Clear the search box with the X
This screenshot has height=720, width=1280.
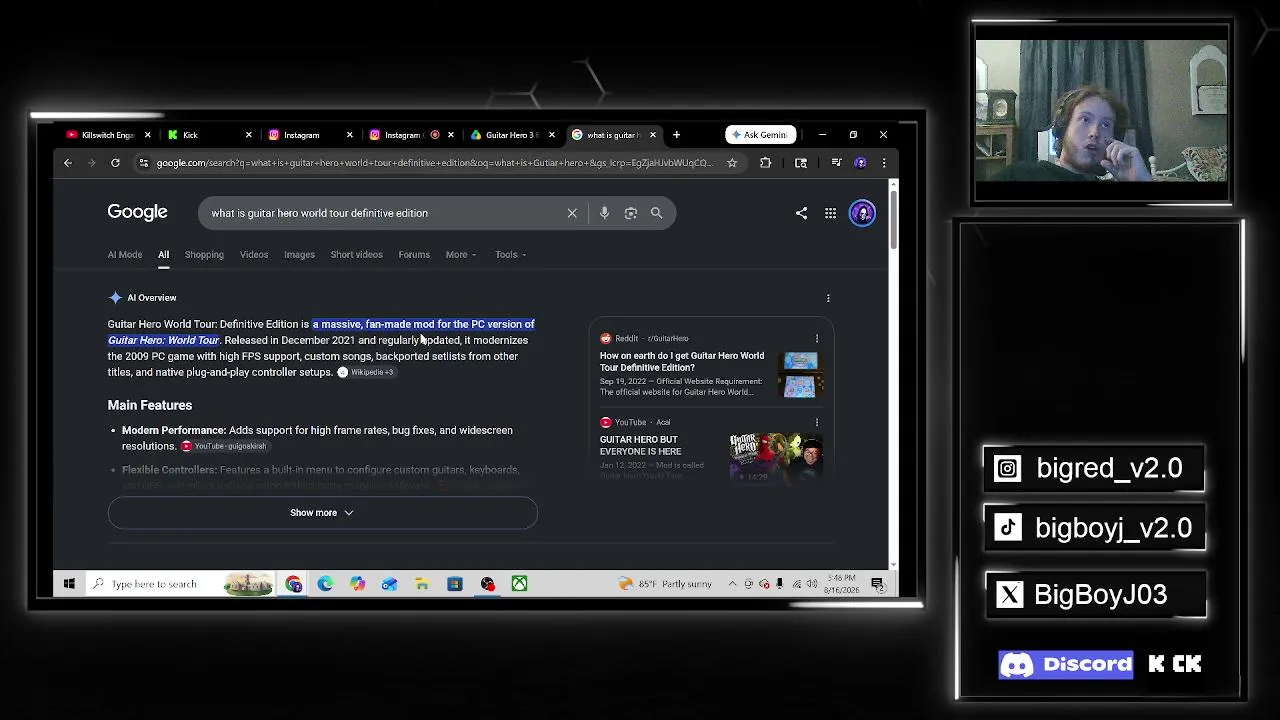[x=572, y=213]
